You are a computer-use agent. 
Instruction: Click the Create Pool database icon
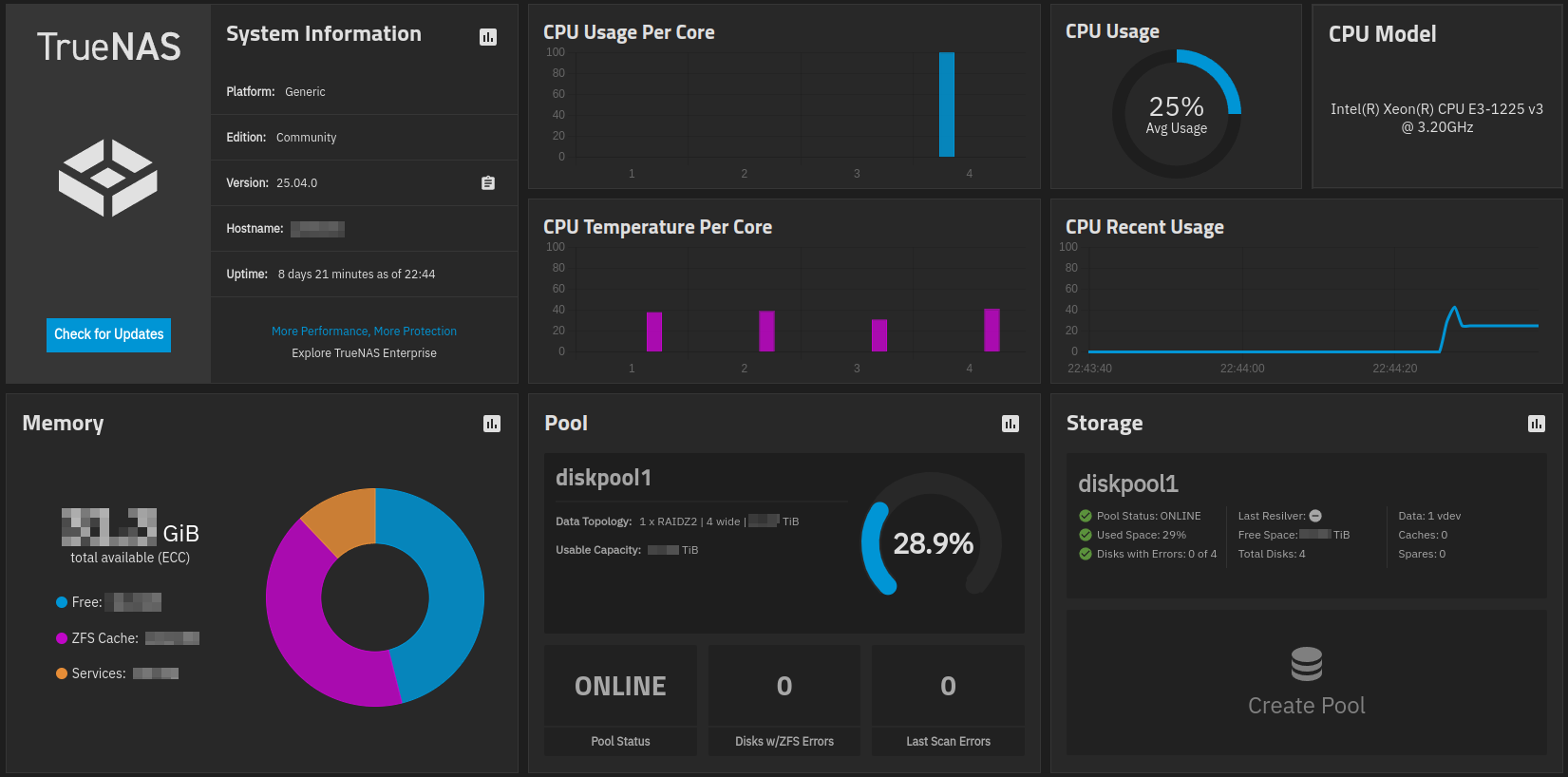(1307, 664)
